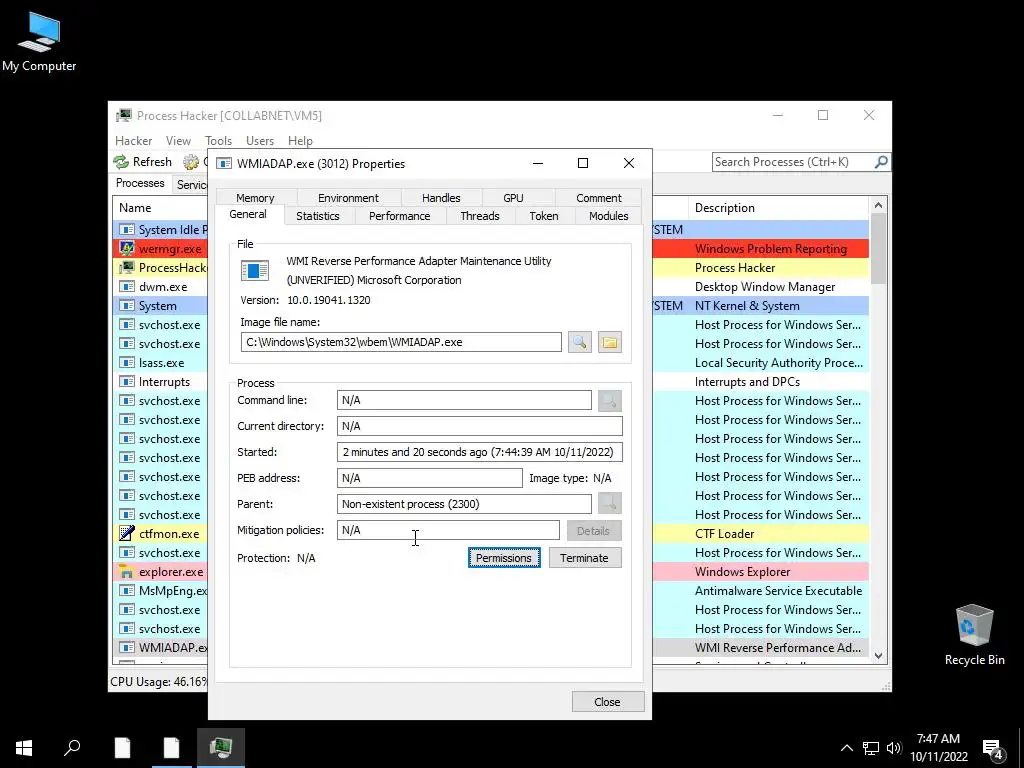The height and width of the screenshot is (768, 1024).
Task: Select the Processes tab in Process Hacker
Action: (x=140, y=184)
